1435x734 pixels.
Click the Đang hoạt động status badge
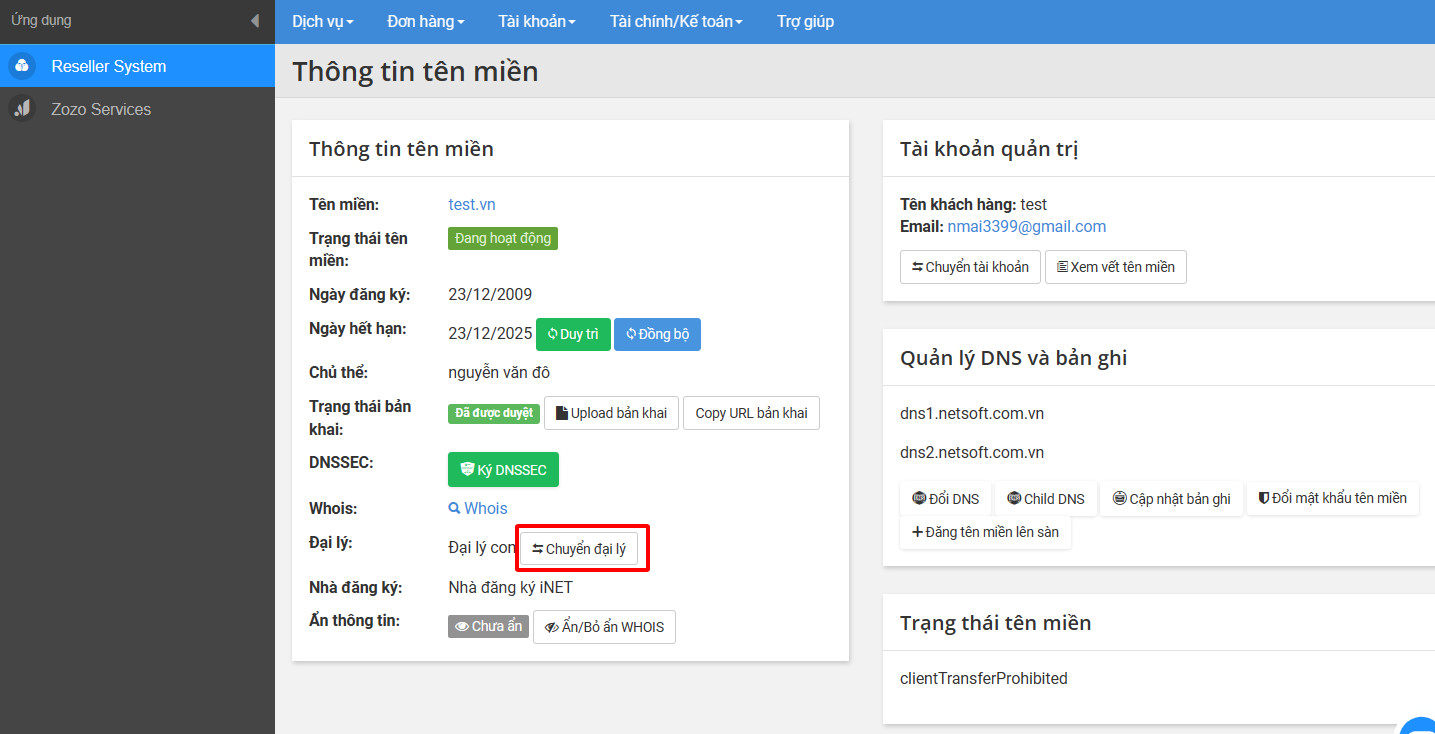pyautogui.click(x=502, y=239)
